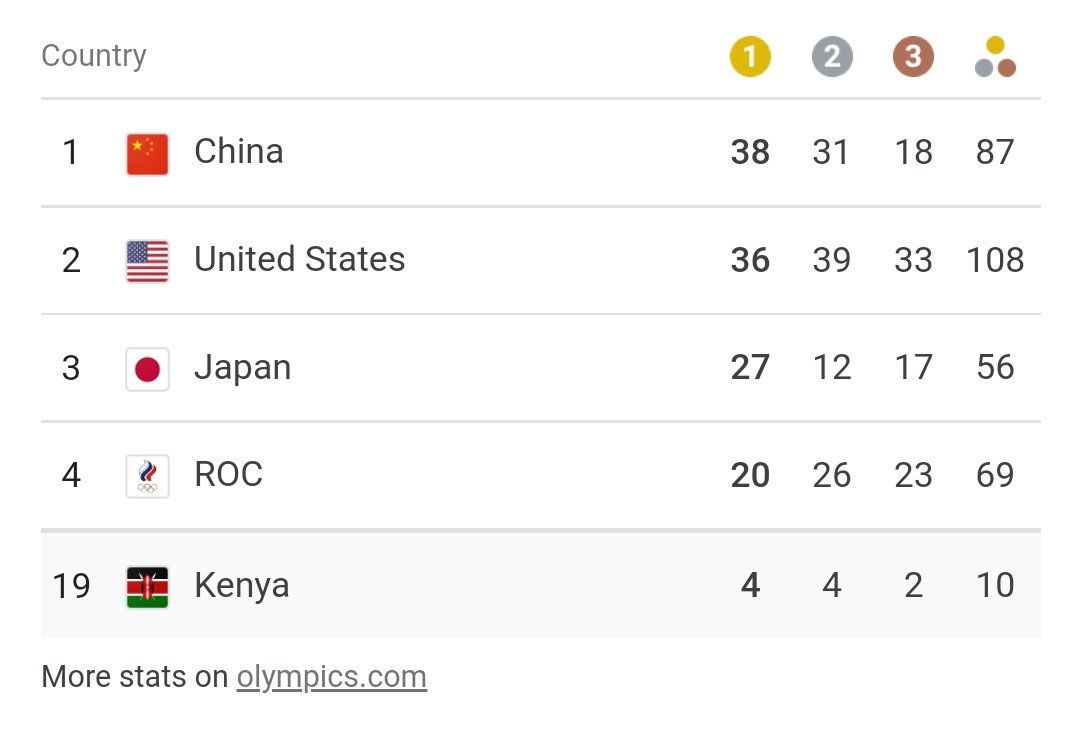Click United States total of 108
The height and width of the screenshot is (742, 1080).
coord(995,260)
